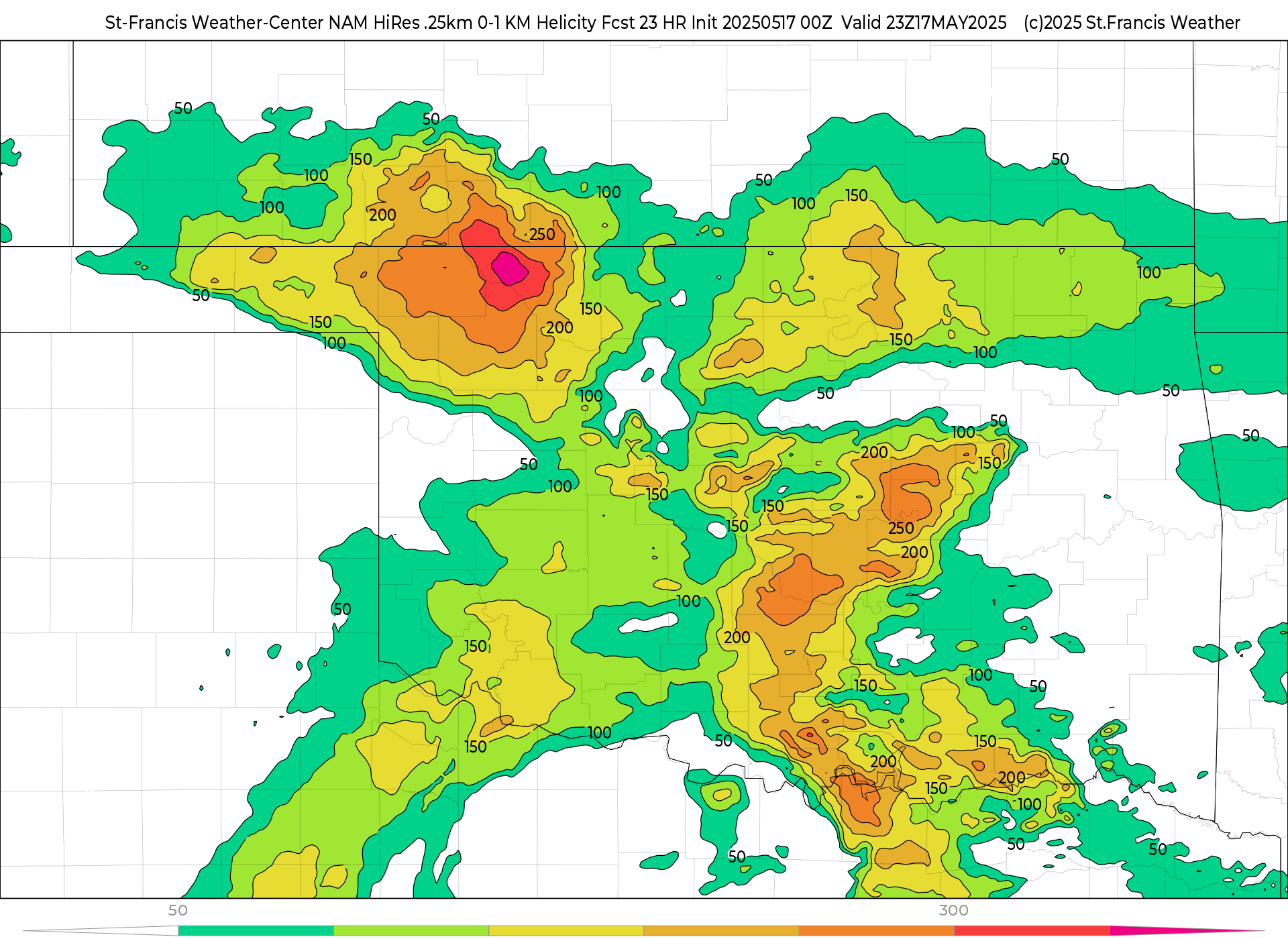This screenshot has width=1288, height=939.
Task: Click the red colorbar segment
Action: [1032, 931]
